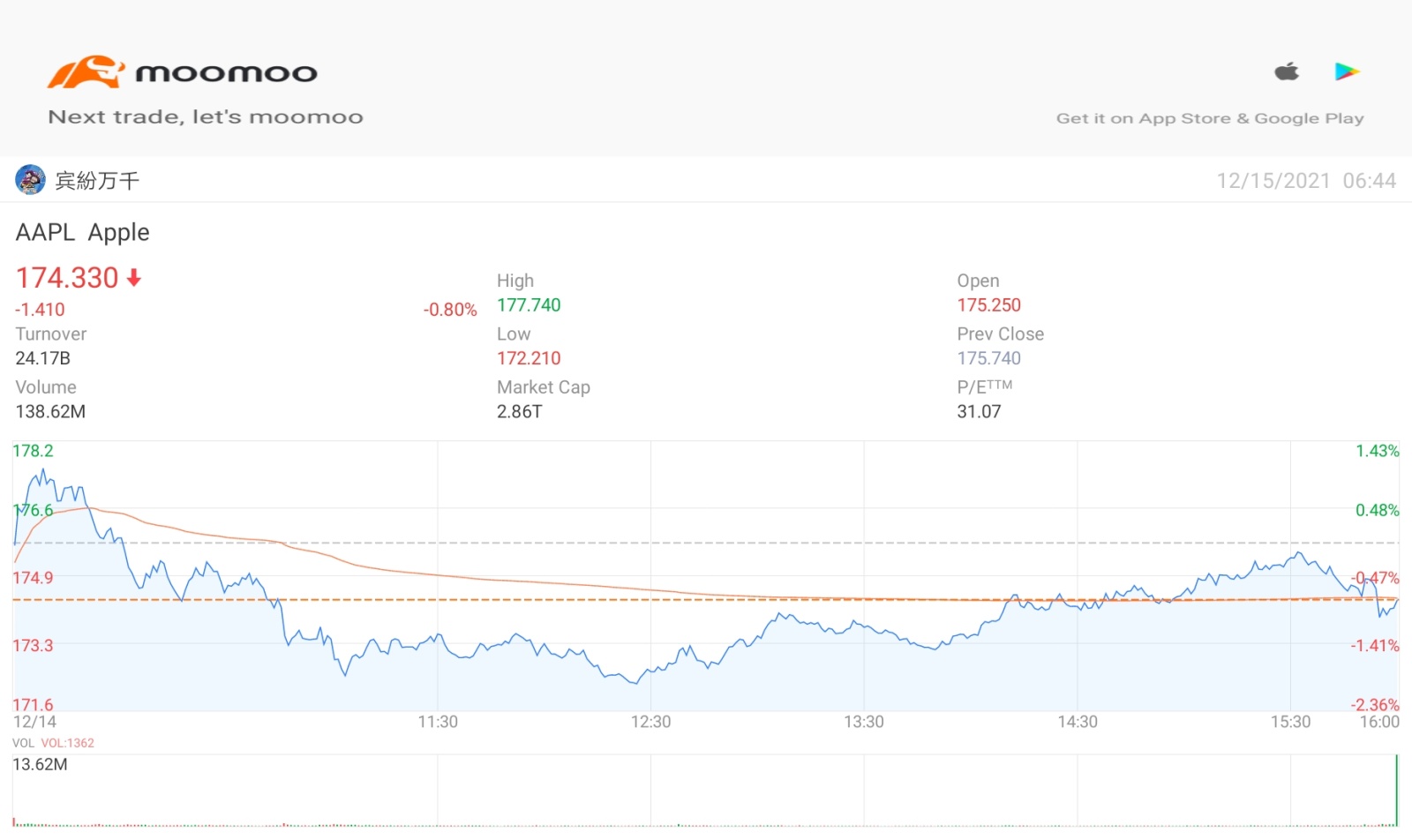Click the Prev Close value 175.740

(x=989, y=358)
